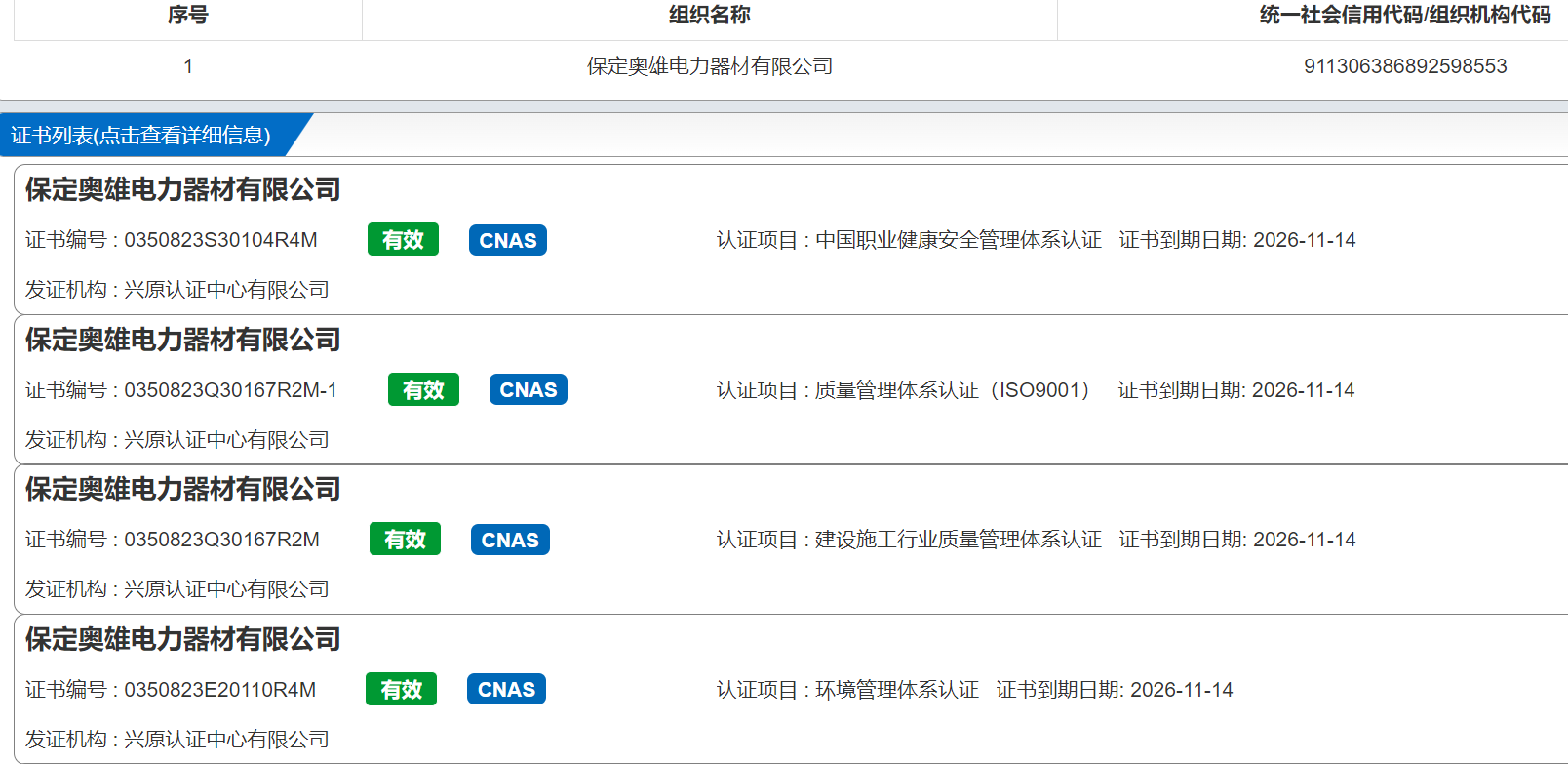1568x764 pixels.
Task: Open certificate number 0350823E20110R4M
Action: 219,690
